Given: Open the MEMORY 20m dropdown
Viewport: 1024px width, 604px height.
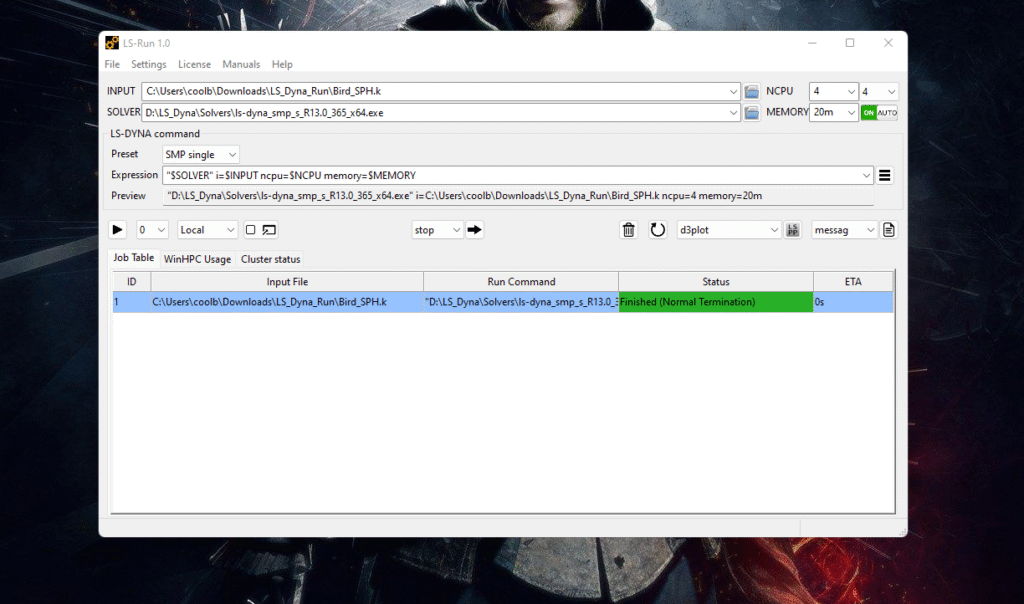Looking at the screenshot, I should click(x=833, y=113).
